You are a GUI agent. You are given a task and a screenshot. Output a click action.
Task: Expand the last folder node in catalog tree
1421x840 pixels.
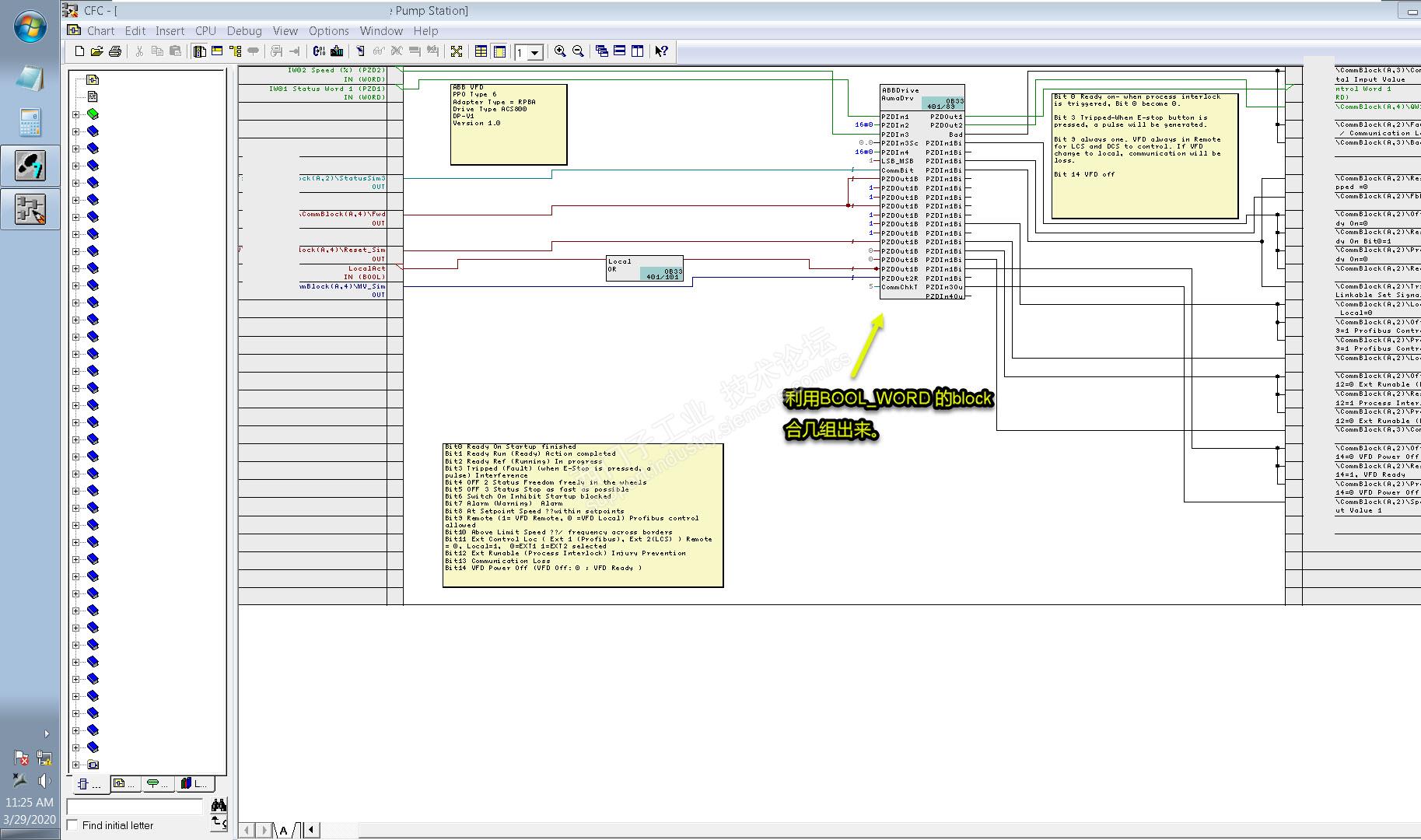point(76,765)
